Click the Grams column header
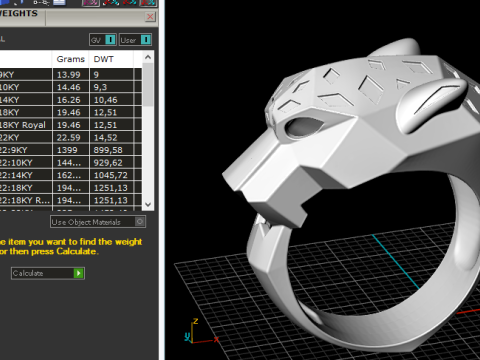 (x=71, y=59)
